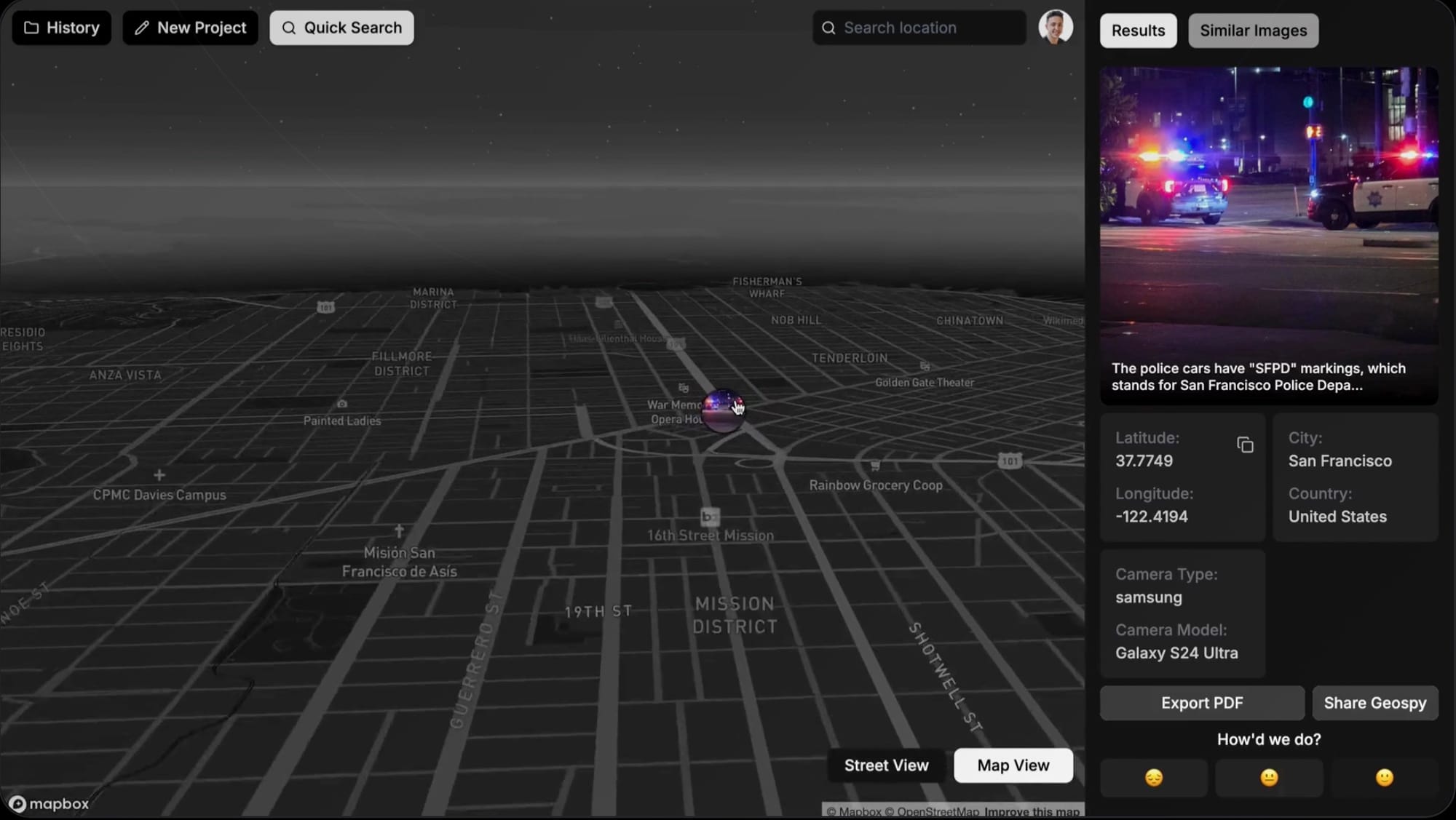Open the Improve this map link
The height and width of the screenshot is (820, 1456).
tap(1032, 811)
